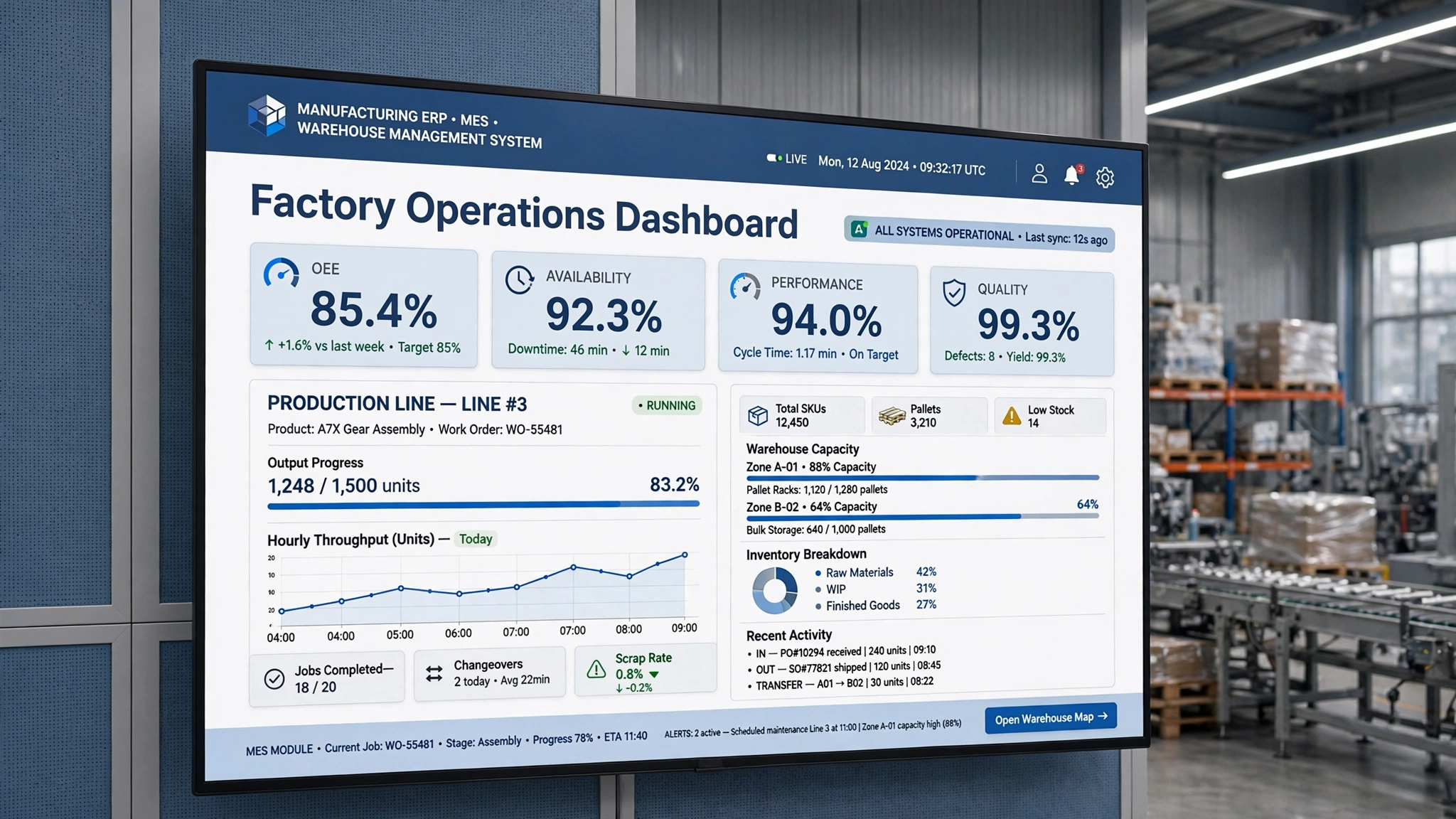
Task: Click the 85.4% OEE value
Action: click(374, 310)
